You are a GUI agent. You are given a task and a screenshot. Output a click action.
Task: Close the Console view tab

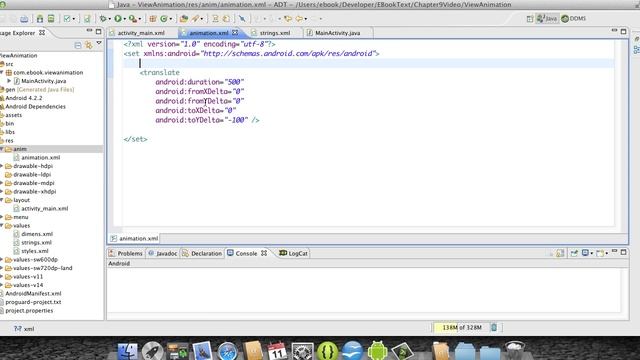tap(264, 253)
